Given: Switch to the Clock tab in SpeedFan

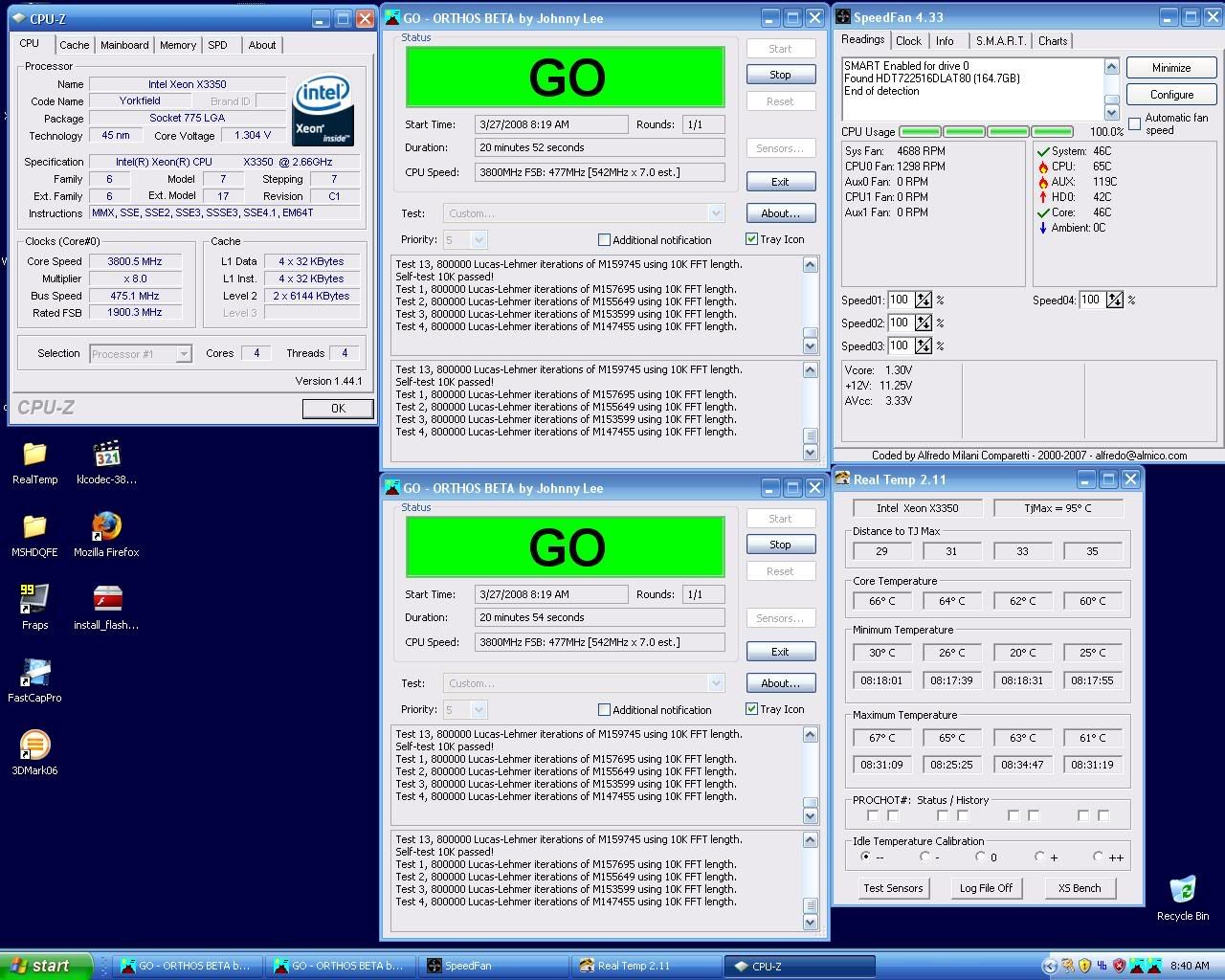Looking at the screenshot, I should pos(908,41).
